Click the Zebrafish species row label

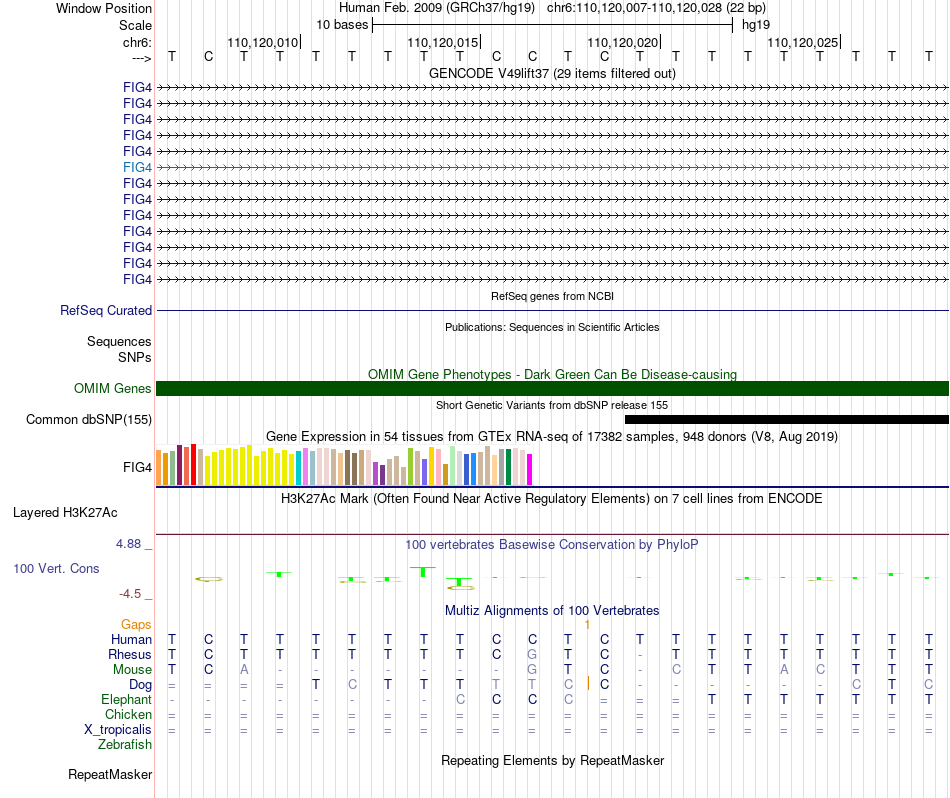click(125, 744)
